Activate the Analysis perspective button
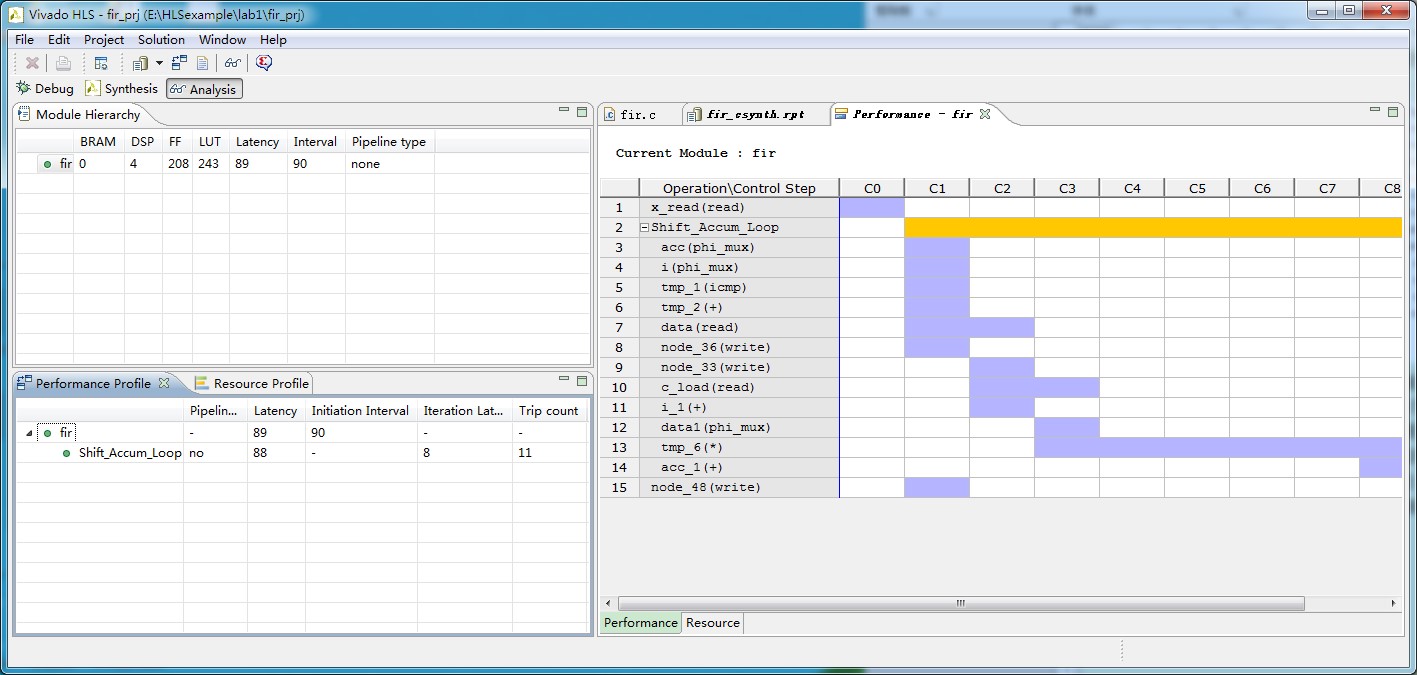 point(204,89)
